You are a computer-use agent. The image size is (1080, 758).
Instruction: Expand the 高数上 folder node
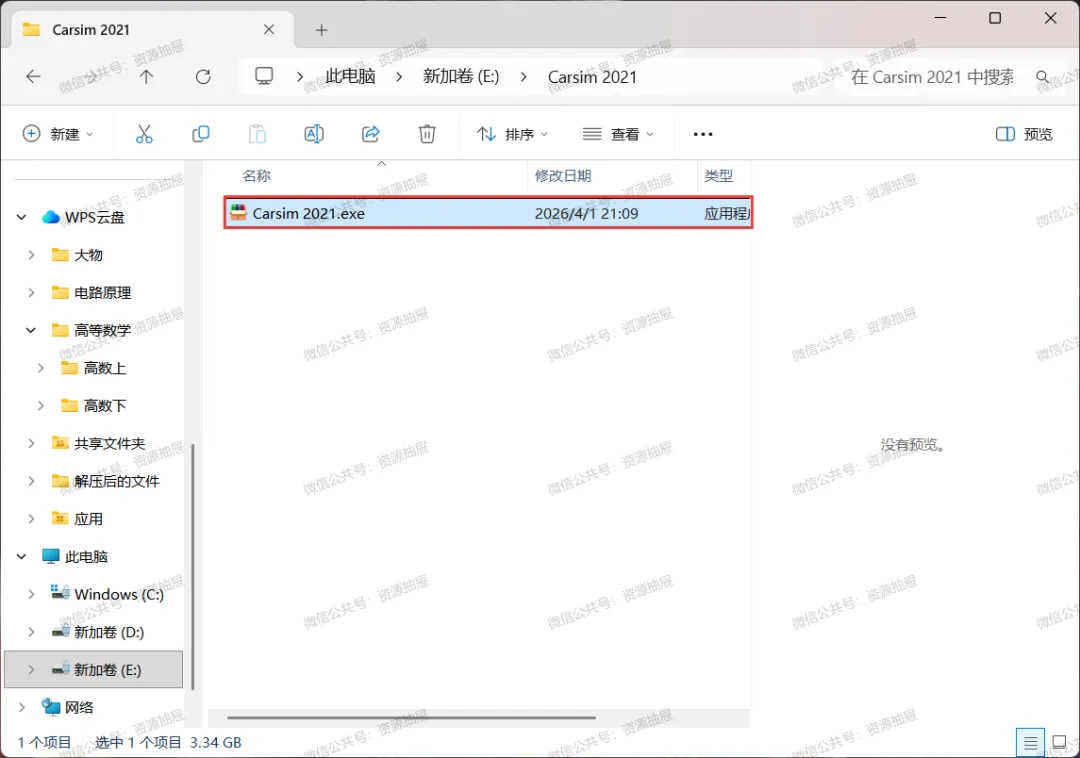[x=41, y=368]
